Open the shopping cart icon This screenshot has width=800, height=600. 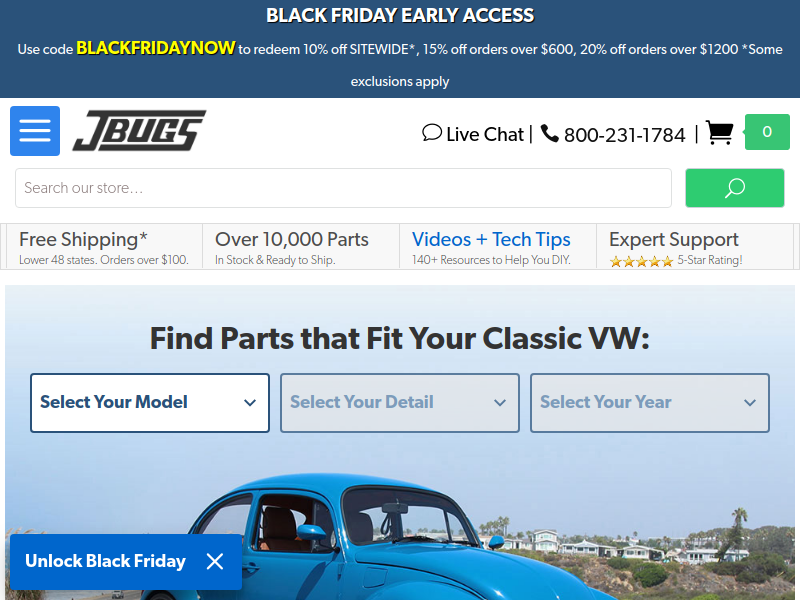[719, 133]
